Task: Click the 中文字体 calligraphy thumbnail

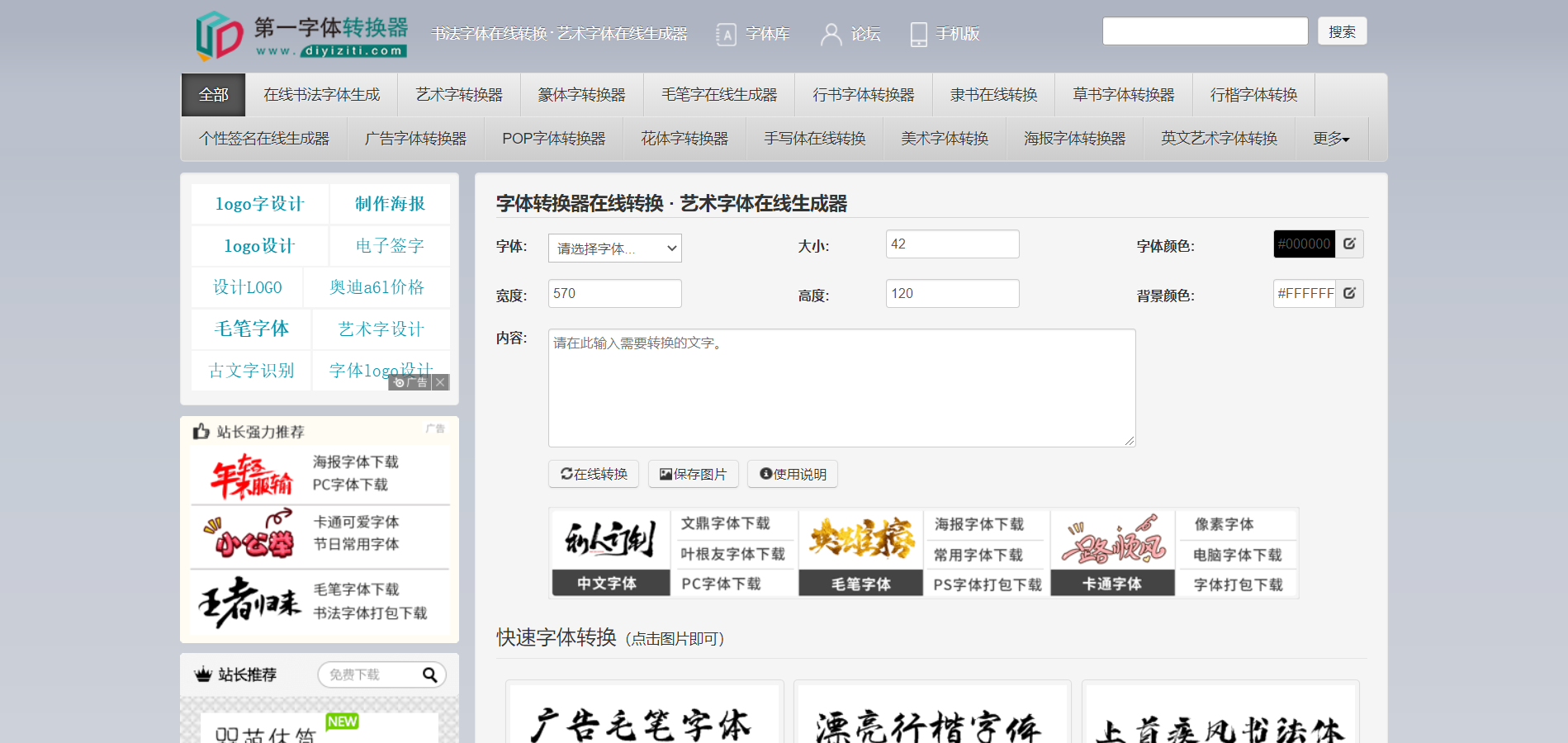Action: click(x=610, y=553)
